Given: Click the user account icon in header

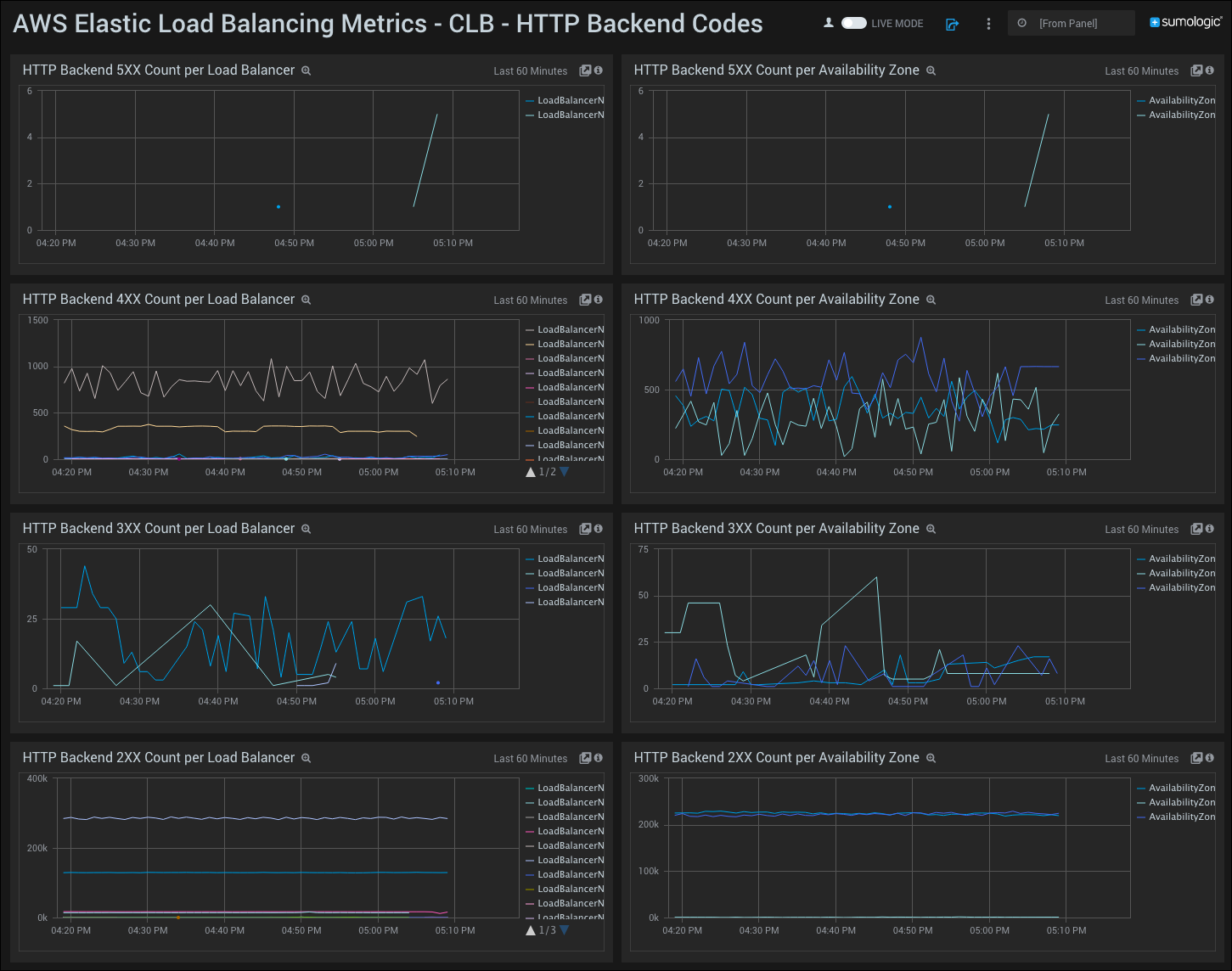Looking at the screenshot, I should tap(828, 24).
